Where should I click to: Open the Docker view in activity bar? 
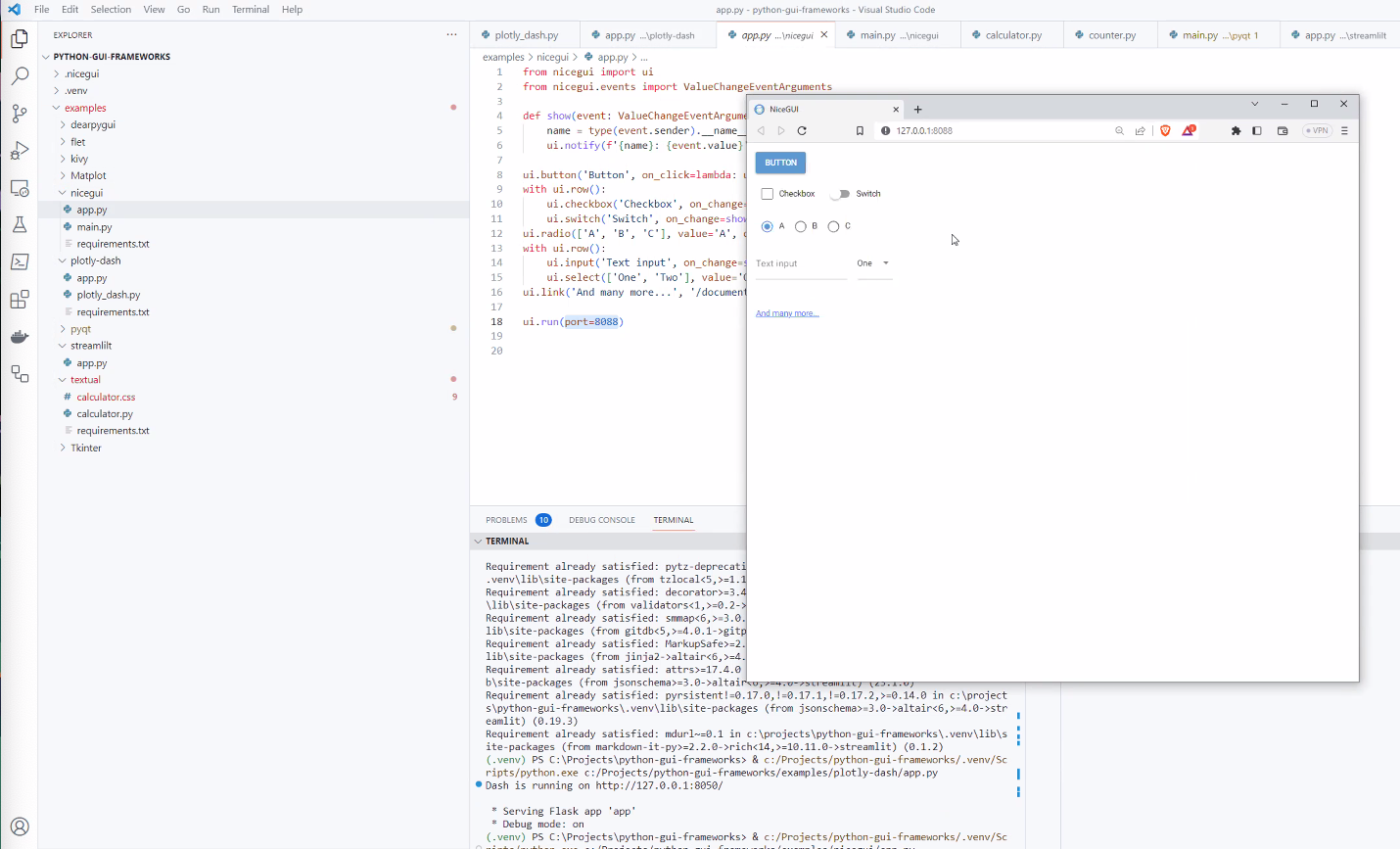[20, 337]
